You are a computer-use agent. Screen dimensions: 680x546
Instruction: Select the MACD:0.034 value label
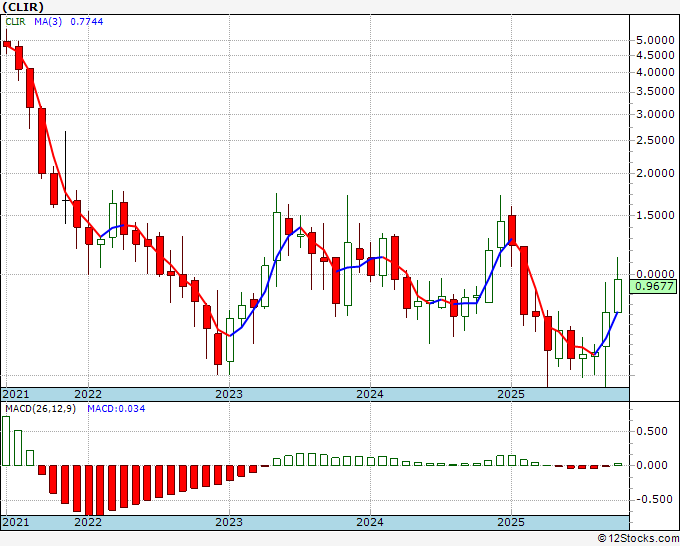click(x=116, y=409)
